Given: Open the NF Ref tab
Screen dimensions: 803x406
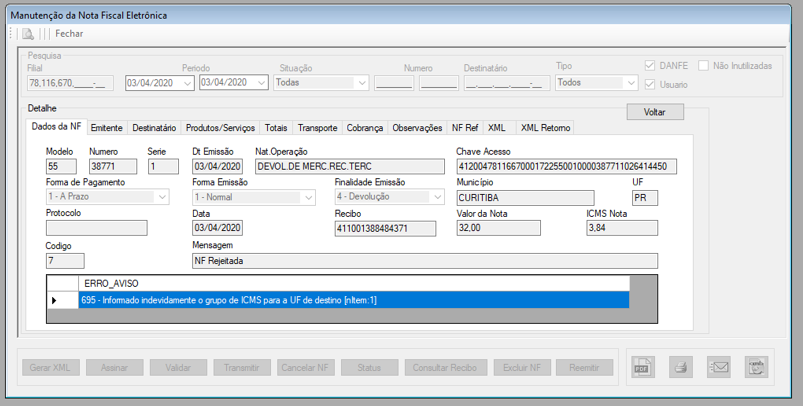Looking at the screenshot, I should click(x=465, y=128).
